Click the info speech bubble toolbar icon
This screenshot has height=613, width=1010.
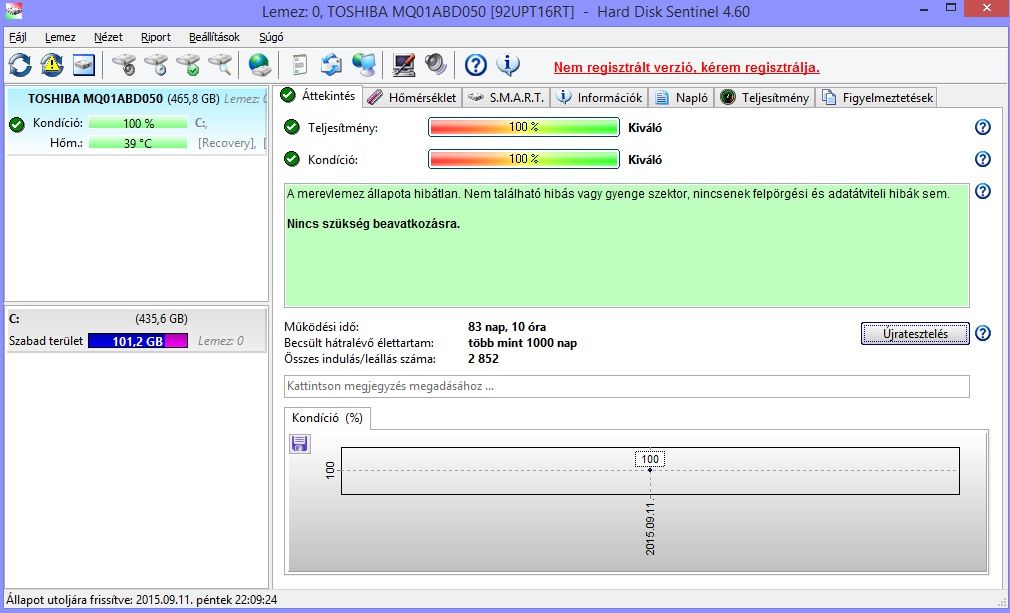tap(508, 65)
